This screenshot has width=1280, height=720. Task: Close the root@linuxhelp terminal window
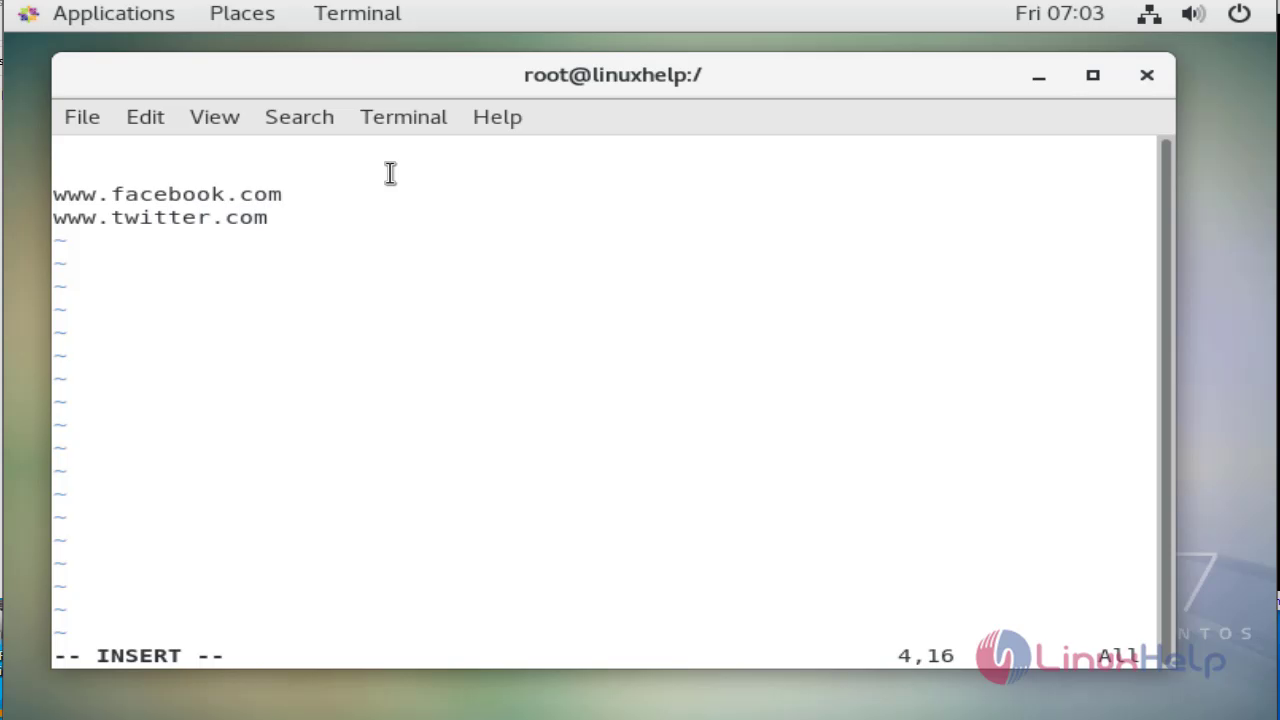(1147, 75)
